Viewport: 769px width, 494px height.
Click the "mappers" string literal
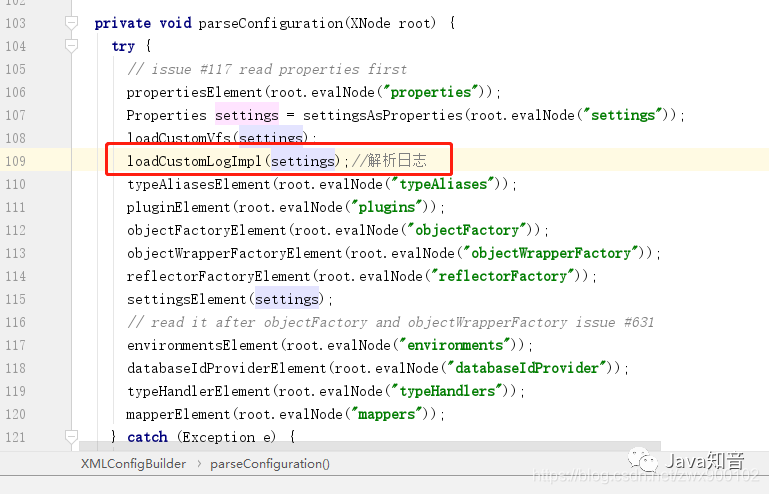coord(387,414)
